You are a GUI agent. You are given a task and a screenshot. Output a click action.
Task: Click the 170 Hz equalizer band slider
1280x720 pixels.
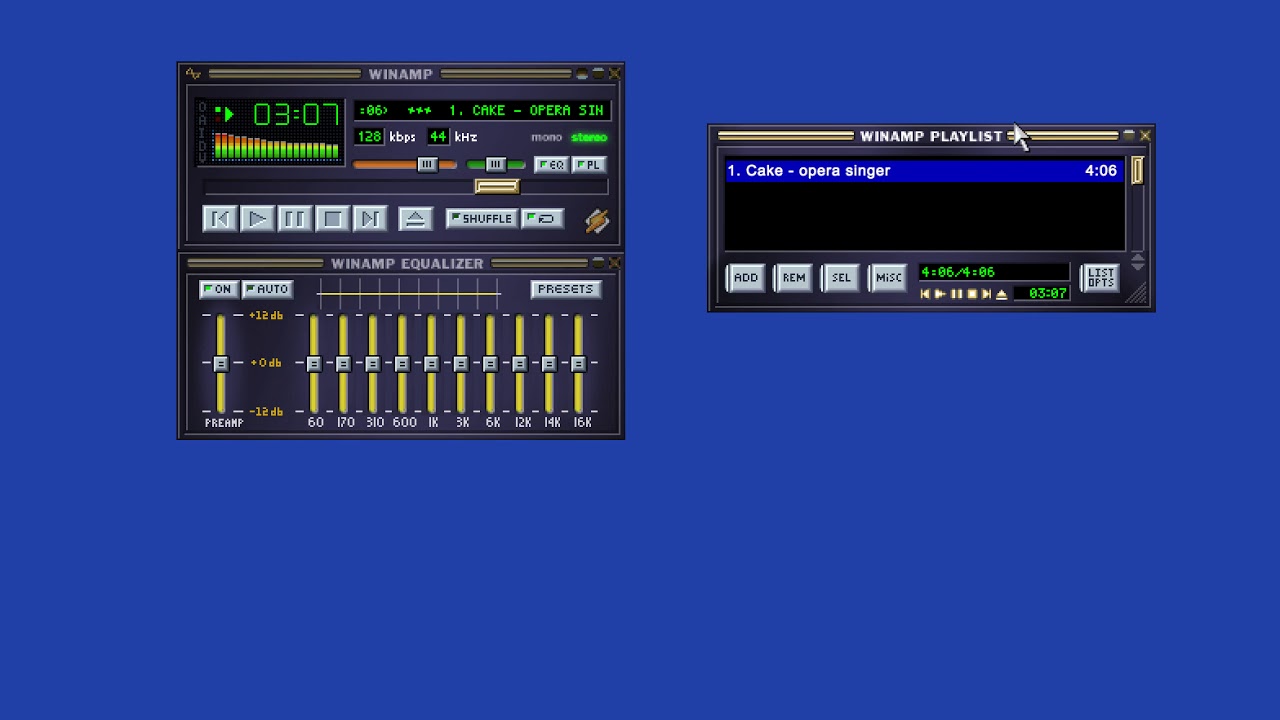click(x=343, y=364)
